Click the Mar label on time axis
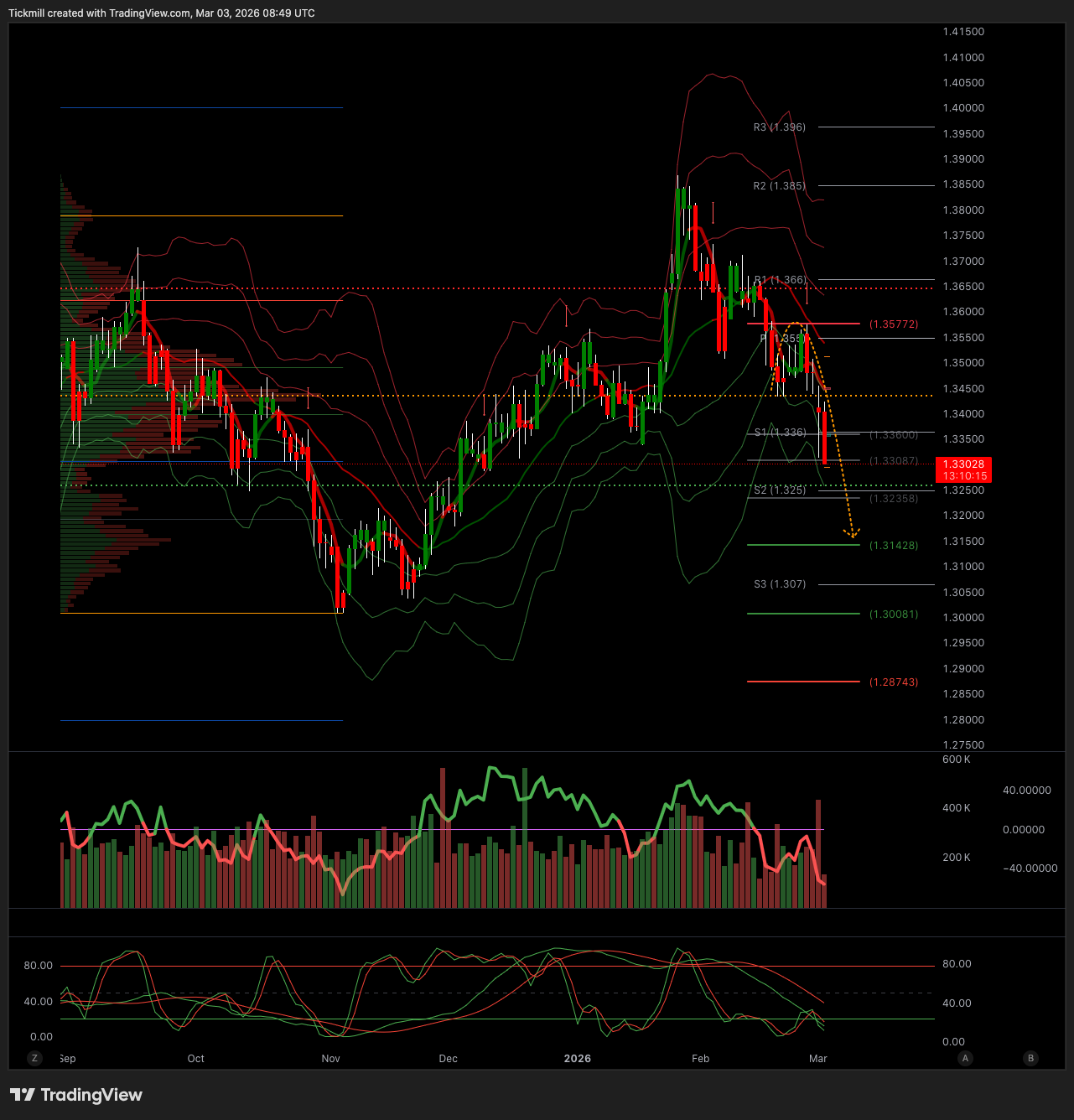This screenshot has height=1120, width=1074. pos(818,1059)
